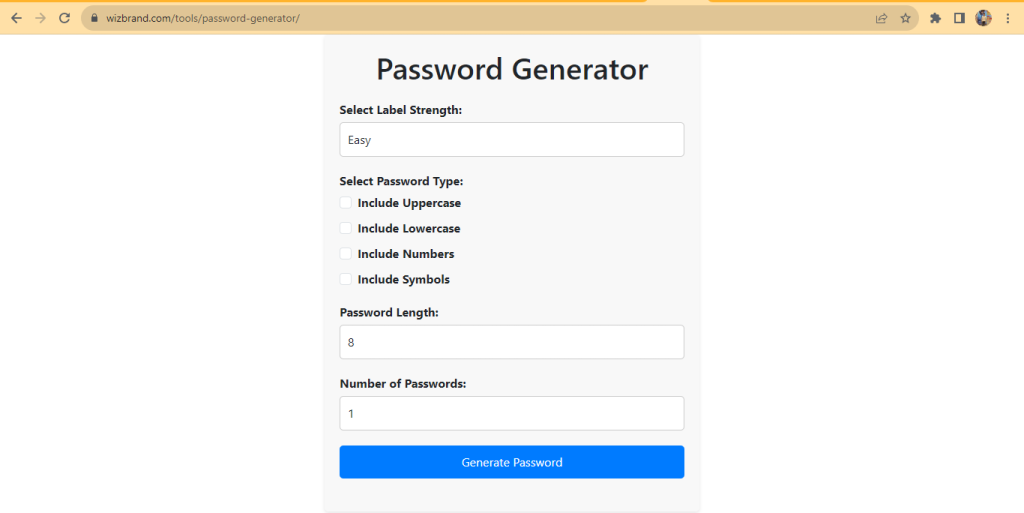Screen dimensions: 1024x513
Task: Open the browser side panel
Action: (x=959, y=18)
